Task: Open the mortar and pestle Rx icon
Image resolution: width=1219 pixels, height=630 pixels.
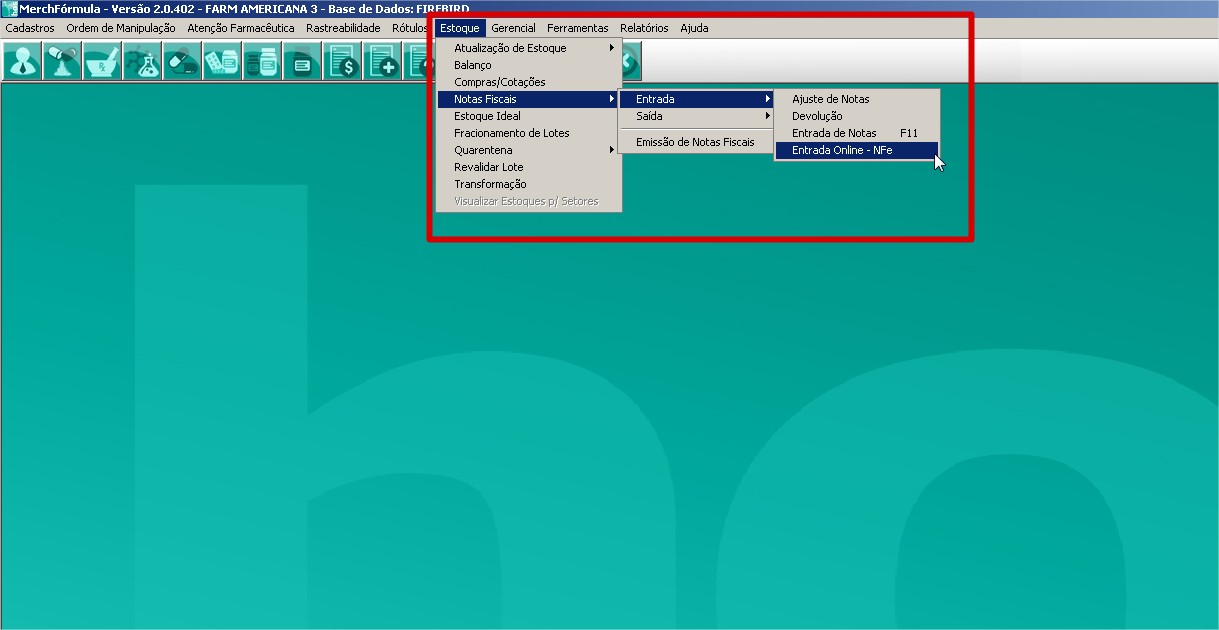Action: (x=101, y=63)
